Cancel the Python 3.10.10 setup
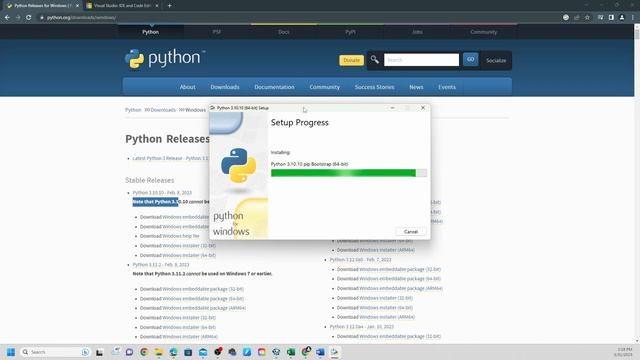The height and width of the screenshot is (360, 640). pyautogui.click(x=411, y=231)
